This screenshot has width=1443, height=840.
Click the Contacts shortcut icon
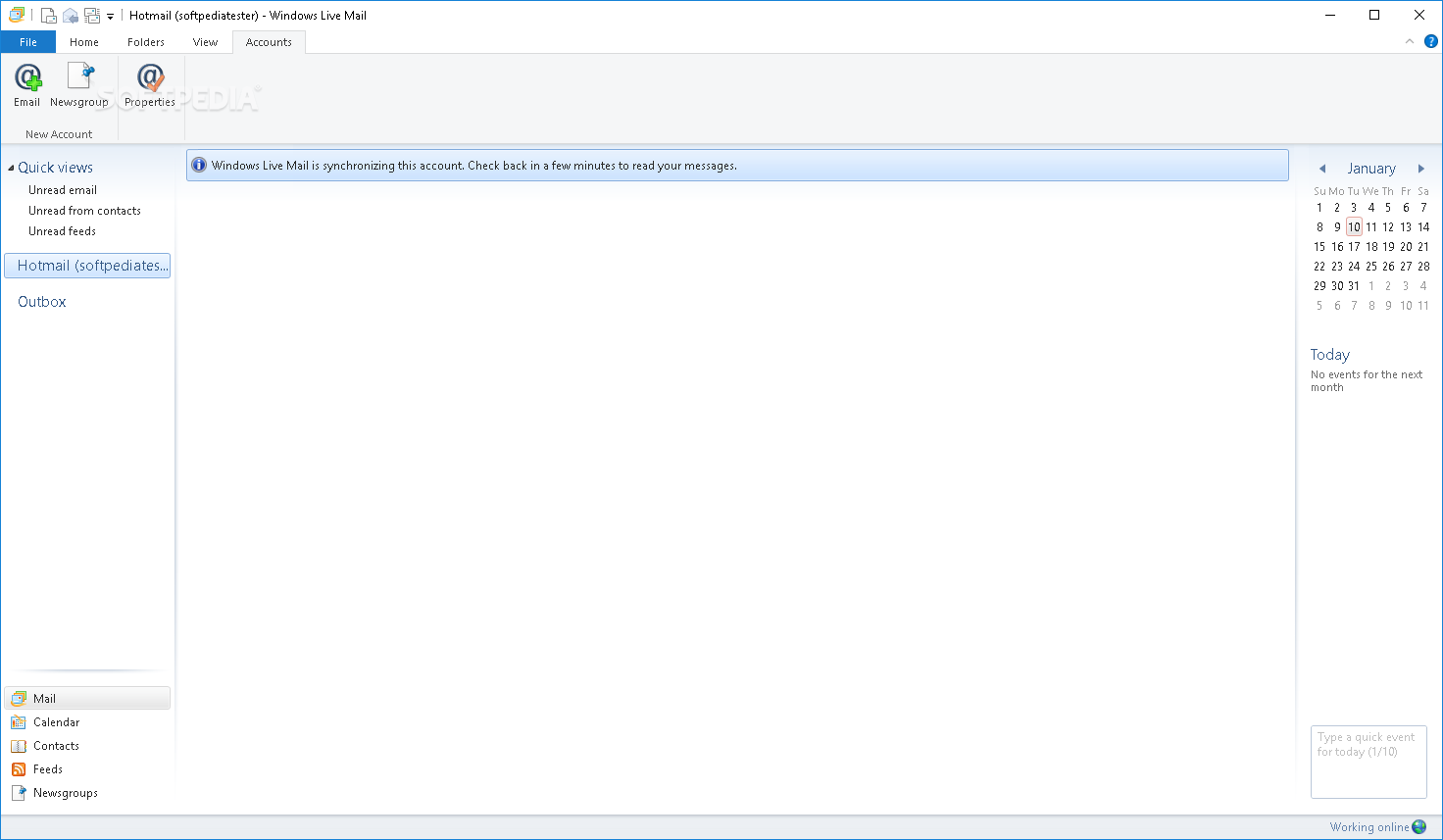pos(19,746)
